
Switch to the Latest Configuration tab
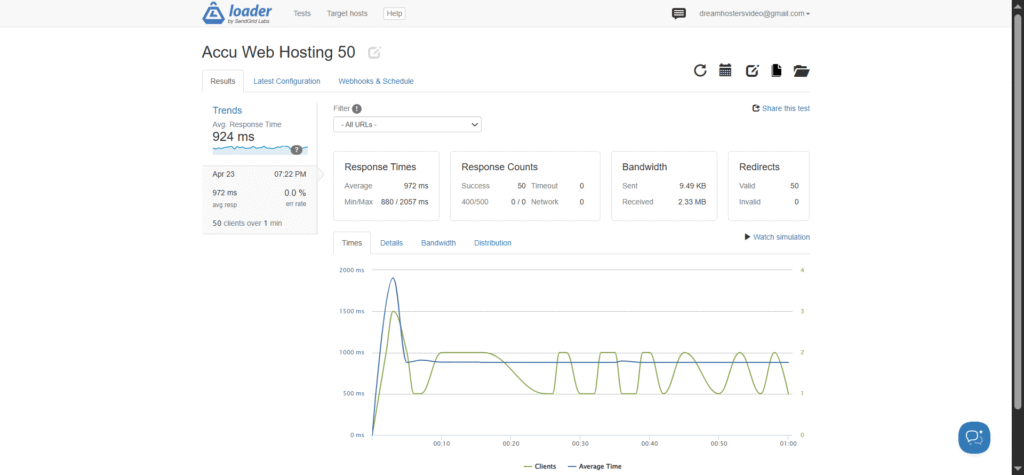coord(287,81)
